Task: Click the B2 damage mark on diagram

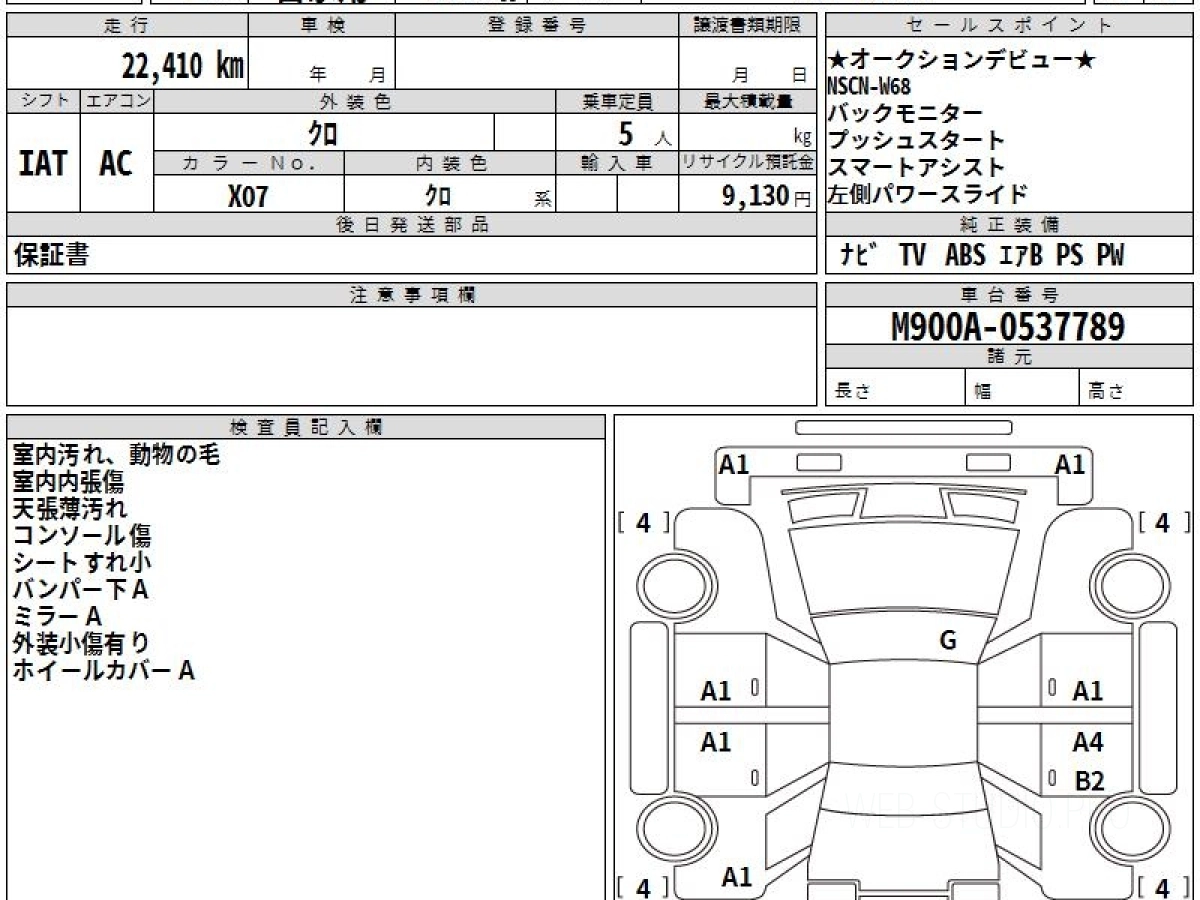Action: tap(1089, 781)
